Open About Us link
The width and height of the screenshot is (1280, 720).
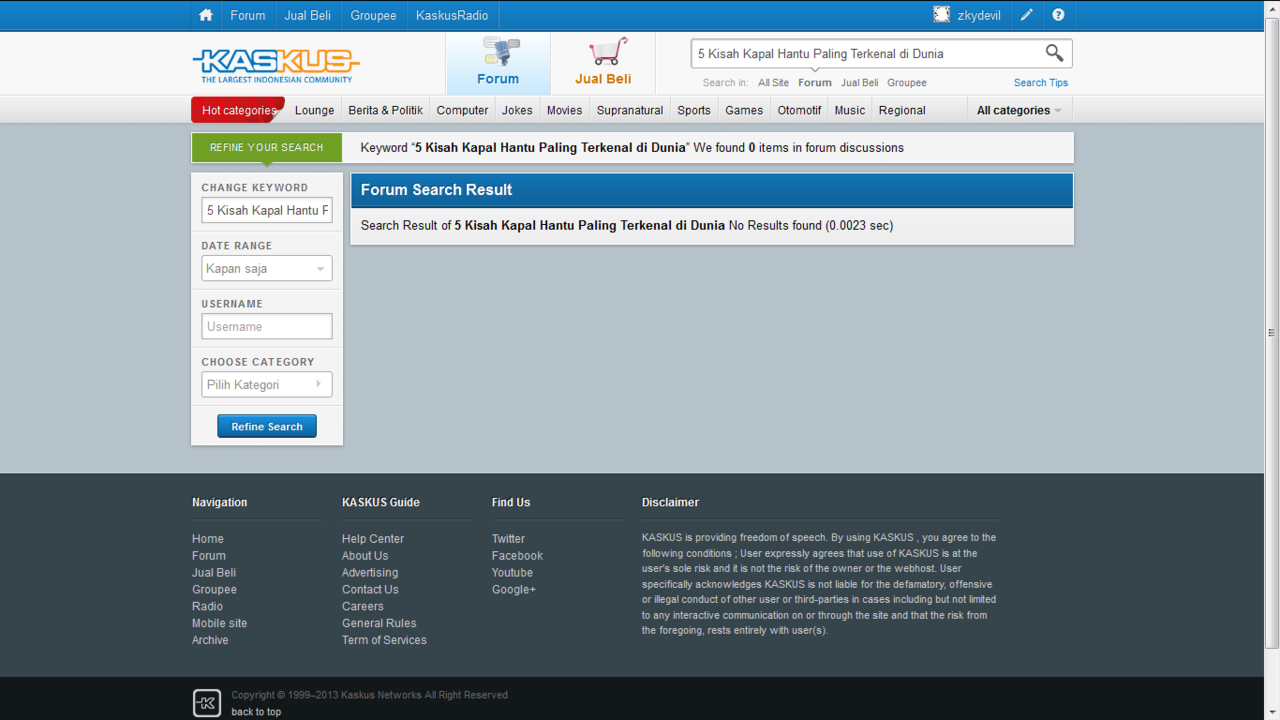click(x=365, y=556)
